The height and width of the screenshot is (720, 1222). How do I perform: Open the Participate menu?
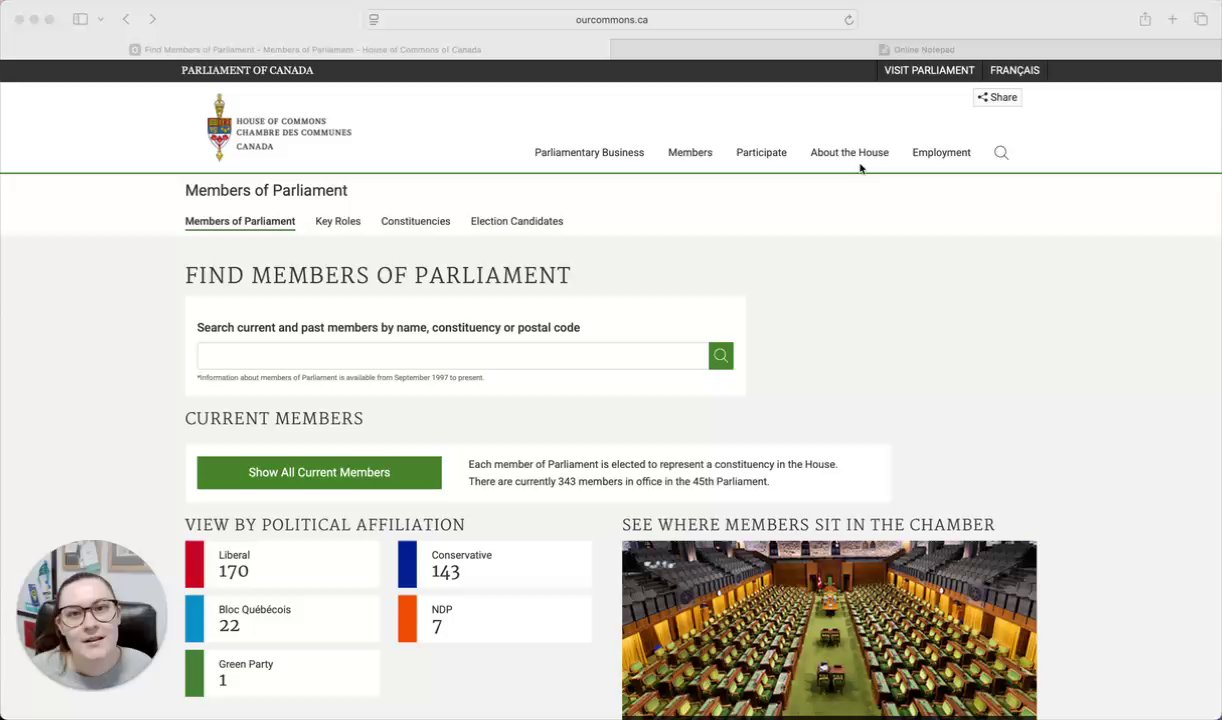click(x=761, y=152)
